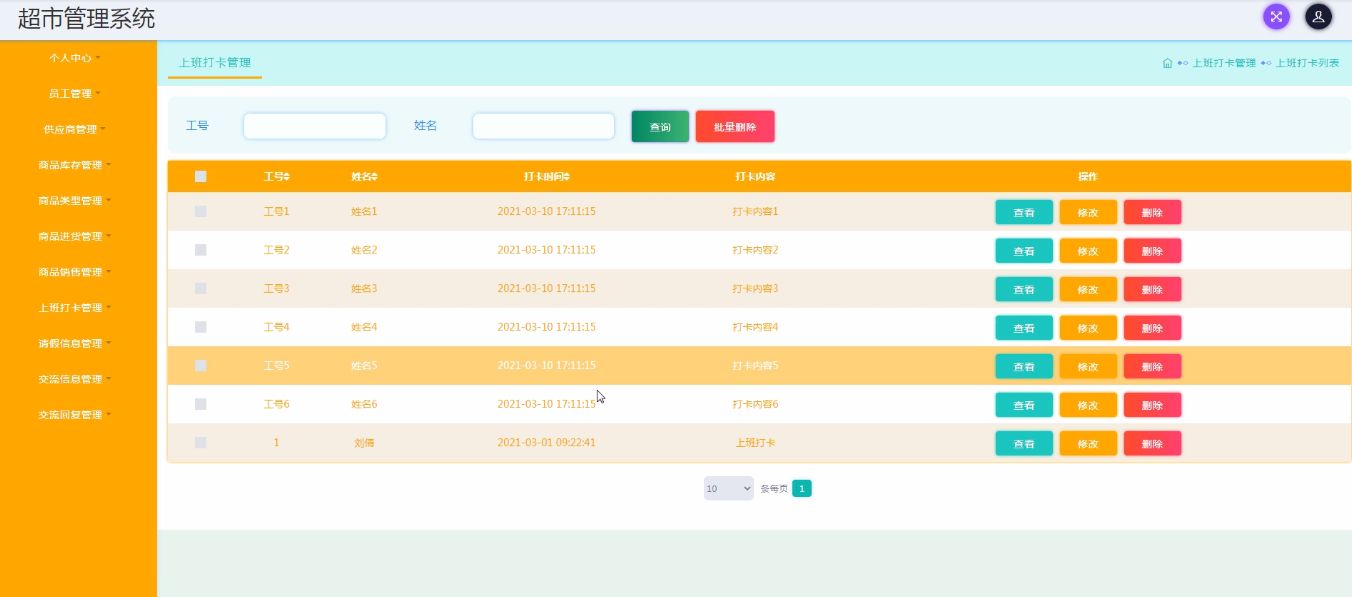
Task: Delete record 工号1 with 删除
Action: [x=1152, y=212]
